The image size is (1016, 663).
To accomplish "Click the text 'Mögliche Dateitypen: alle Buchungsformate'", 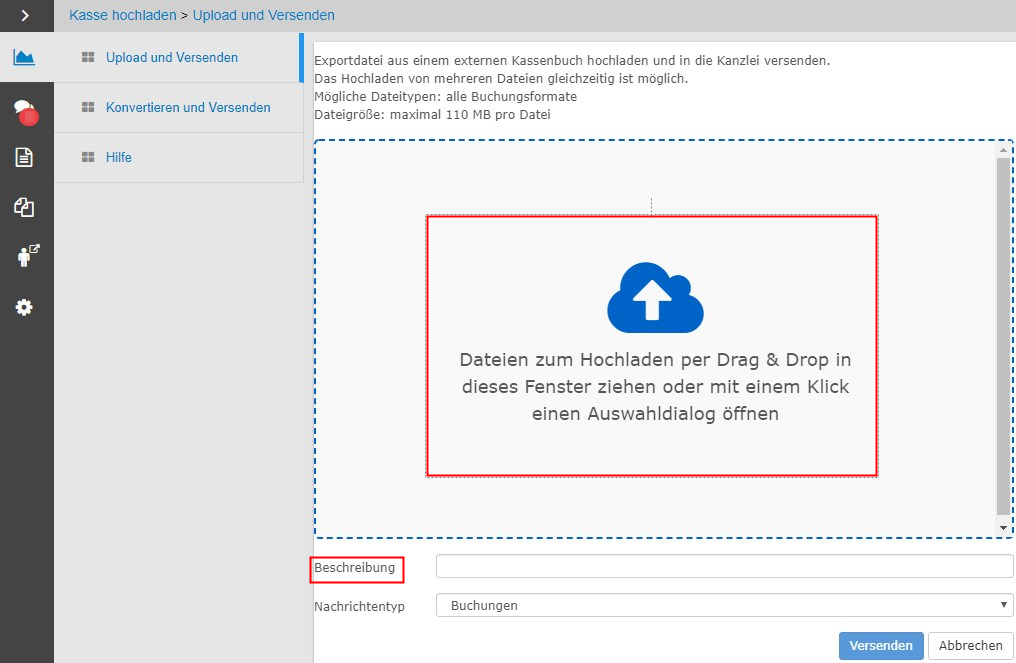I will point(445,97).
